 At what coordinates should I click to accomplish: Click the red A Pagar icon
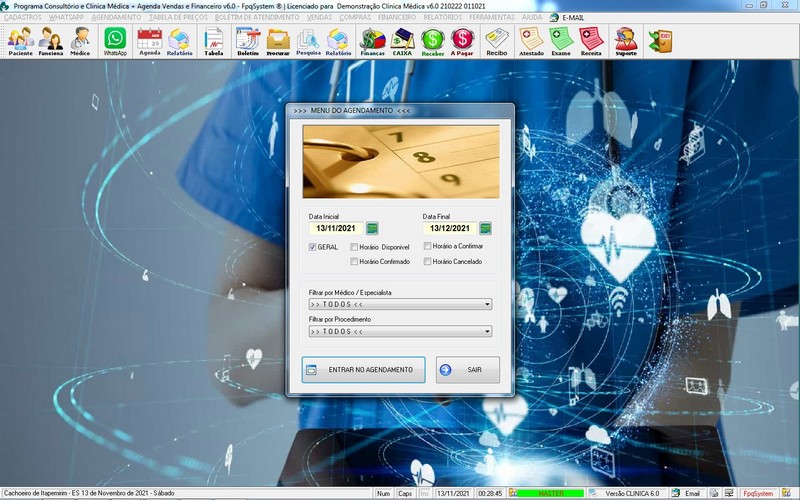coord(462,41)
